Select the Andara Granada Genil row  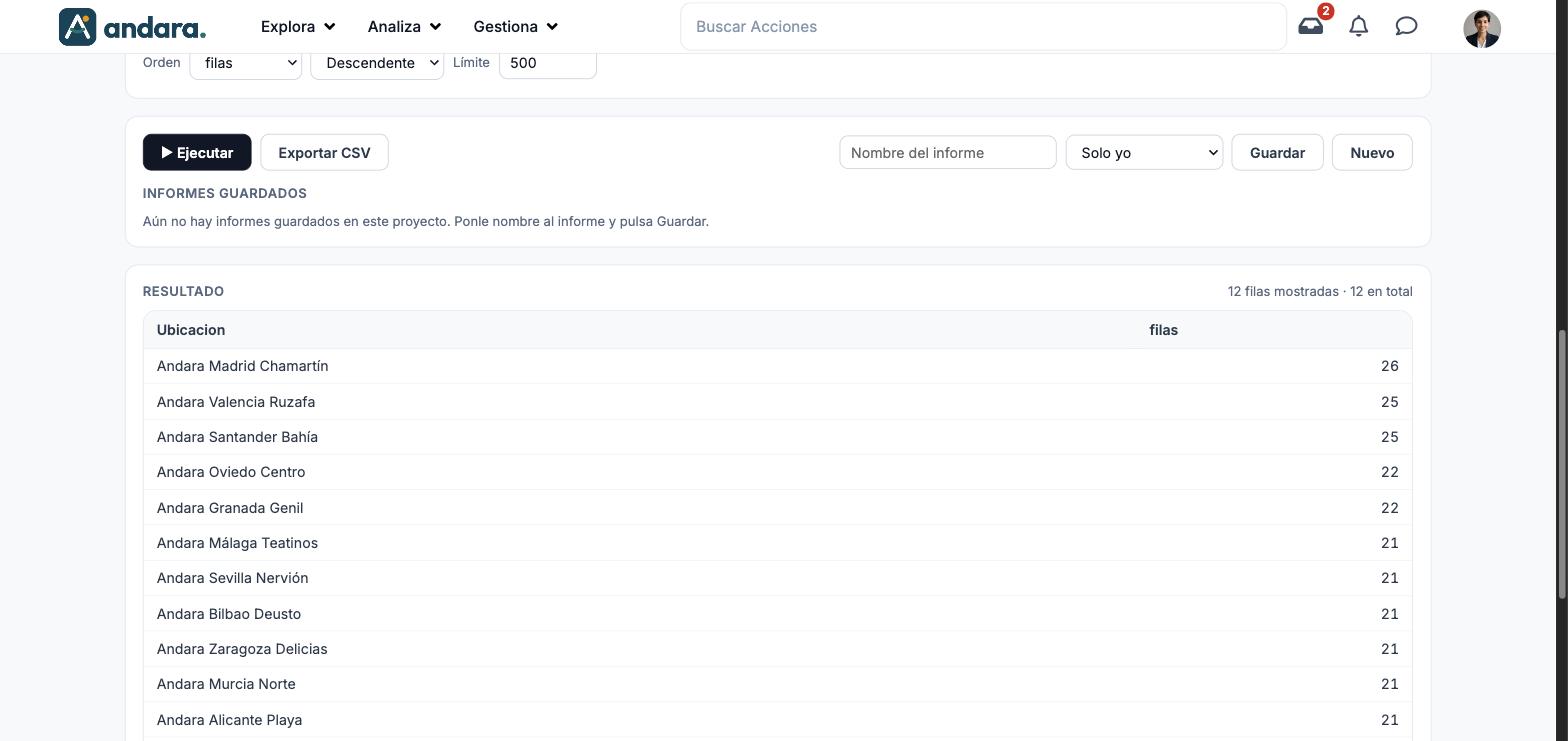click(778, 508)
